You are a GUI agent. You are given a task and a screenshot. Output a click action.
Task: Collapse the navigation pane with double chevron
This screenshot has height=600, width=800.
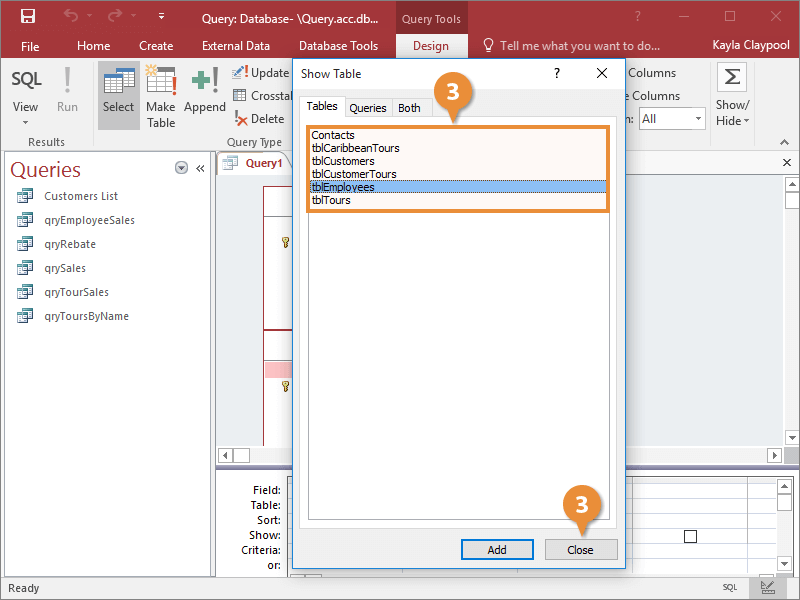(200, 168)
